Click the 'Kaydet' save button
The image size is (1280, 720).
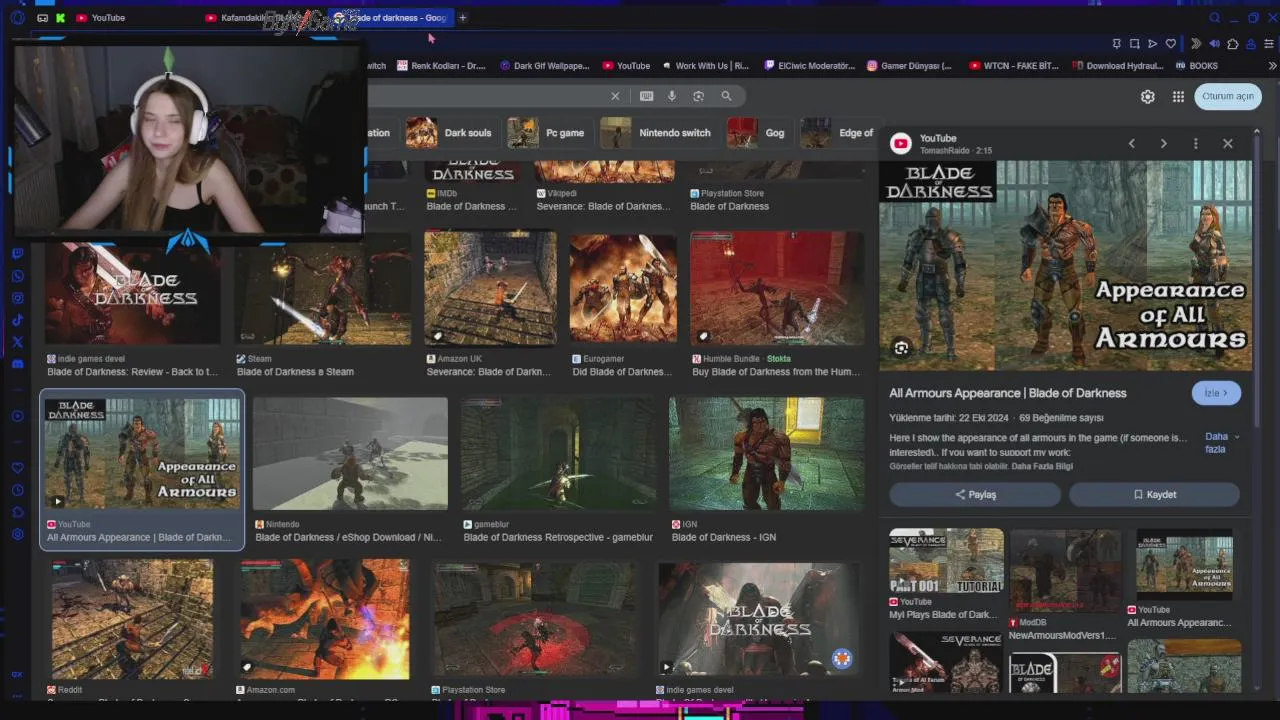pyautogui.click(x=1154, y=494)
